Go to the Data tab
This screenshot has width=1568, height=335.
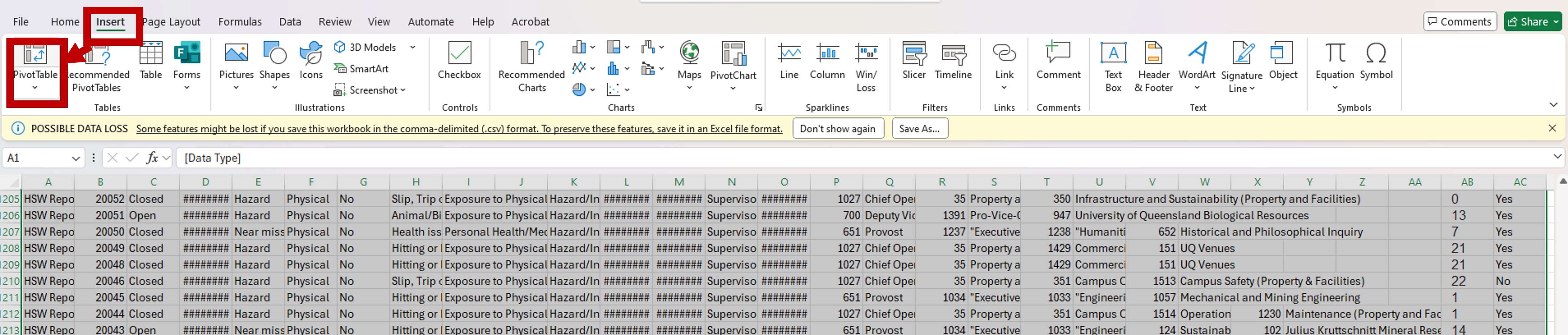point(290,22)
